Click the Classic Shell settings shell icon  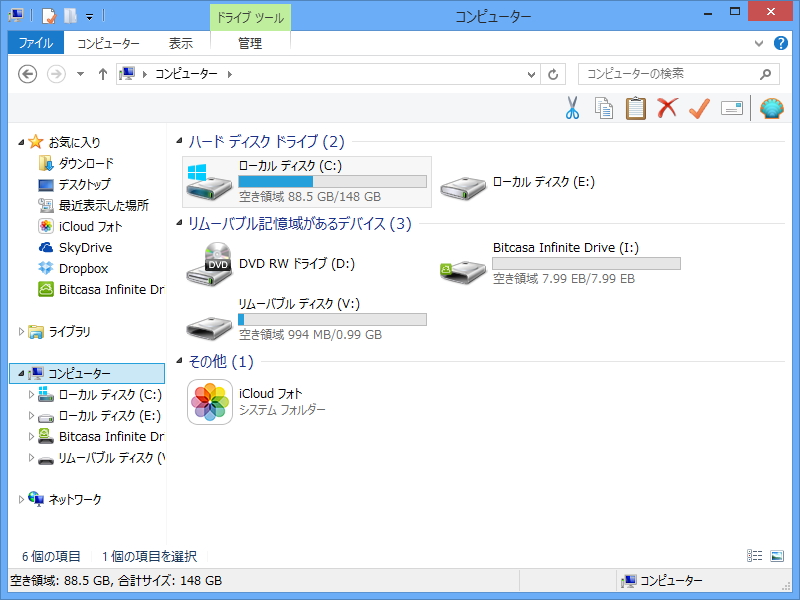(771, 108)
